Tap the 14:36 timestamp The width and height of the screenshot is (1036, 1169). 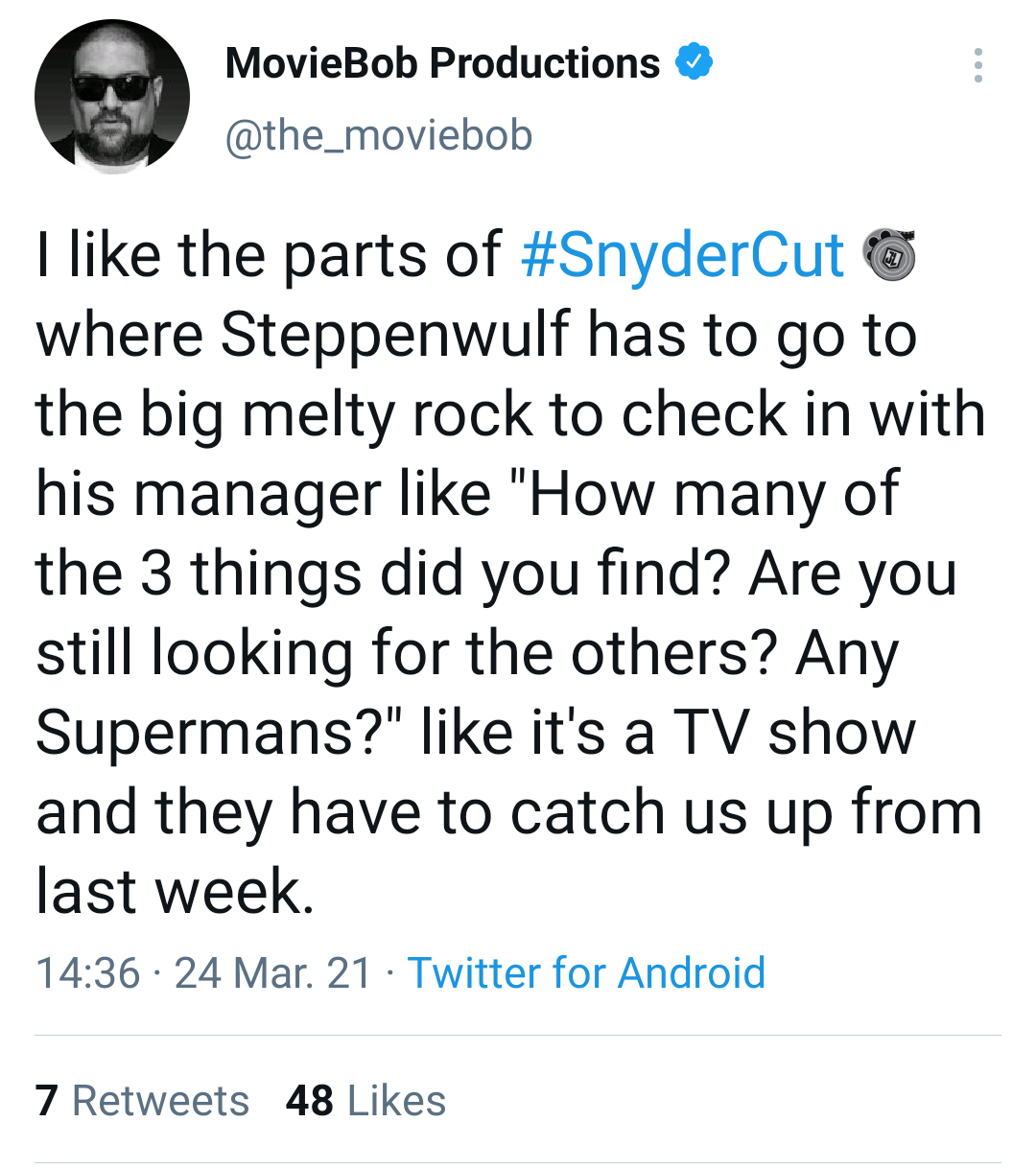tap(88, 972)
